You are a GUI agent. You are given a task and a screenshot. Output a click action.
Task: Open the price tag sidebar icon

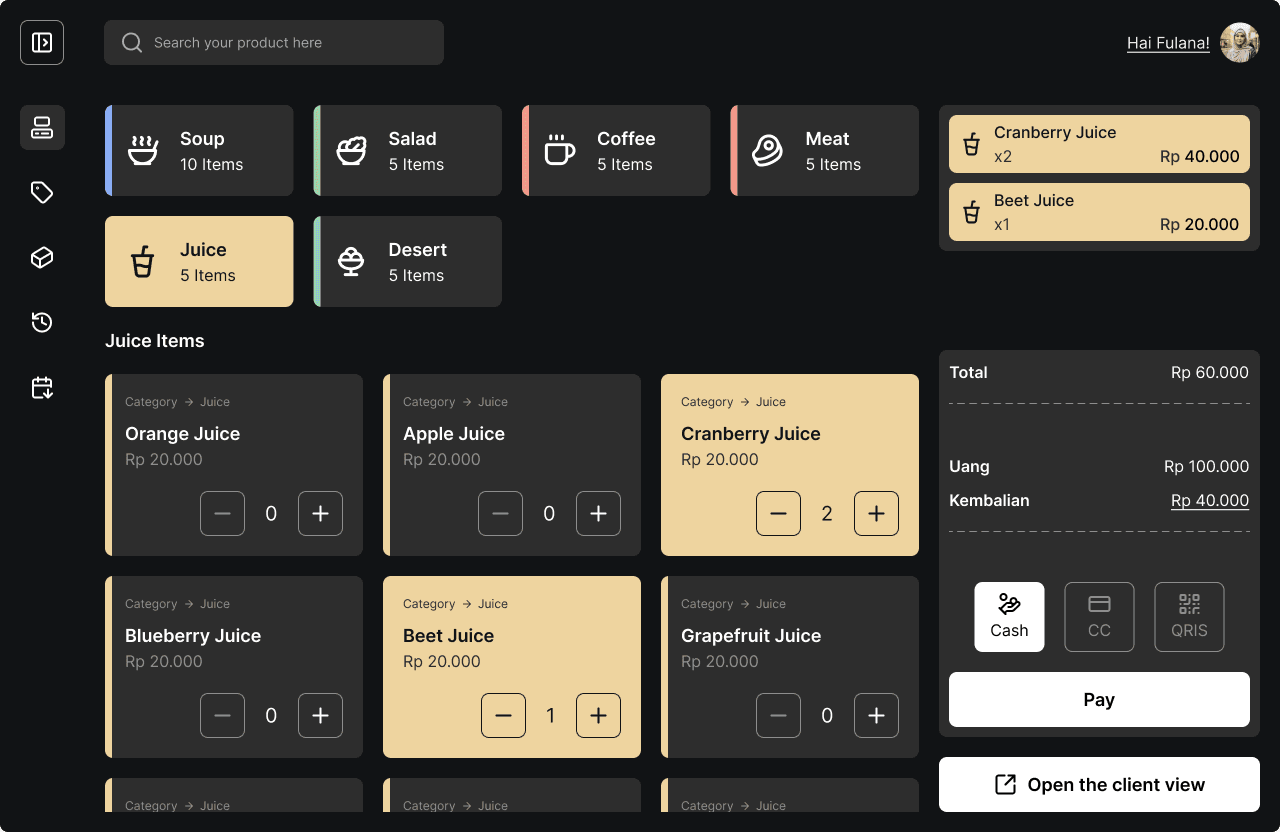(x=42, y=193)
